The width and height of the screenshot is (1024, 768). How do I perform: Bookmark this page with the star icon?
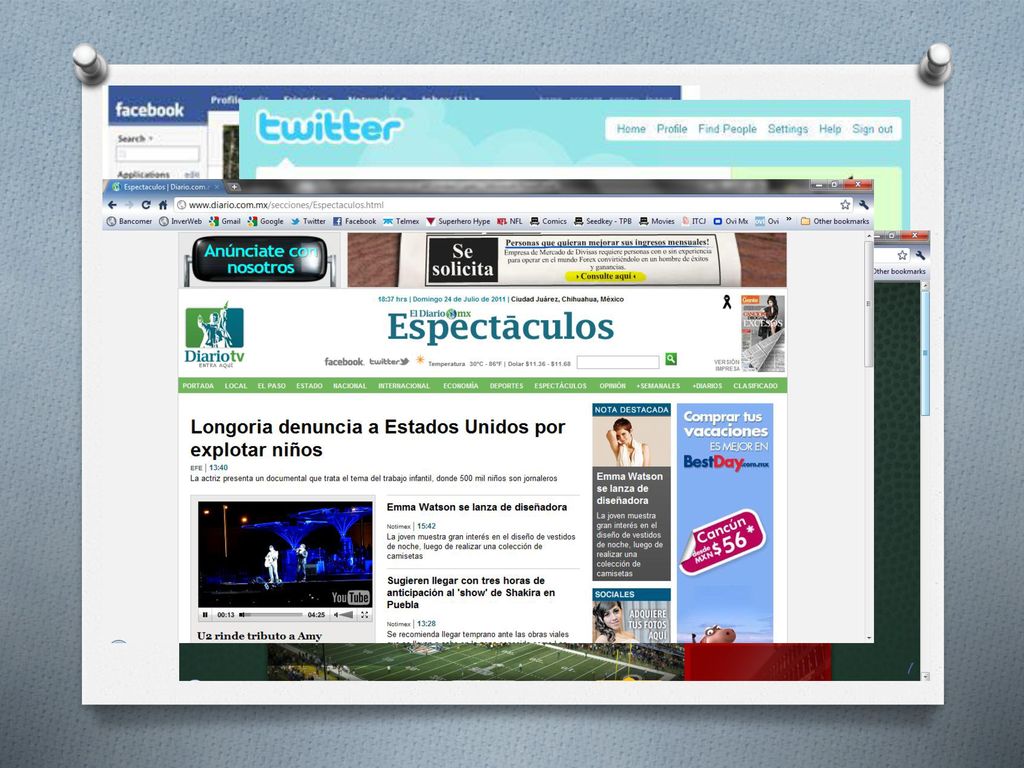click(x=845, y=204)
